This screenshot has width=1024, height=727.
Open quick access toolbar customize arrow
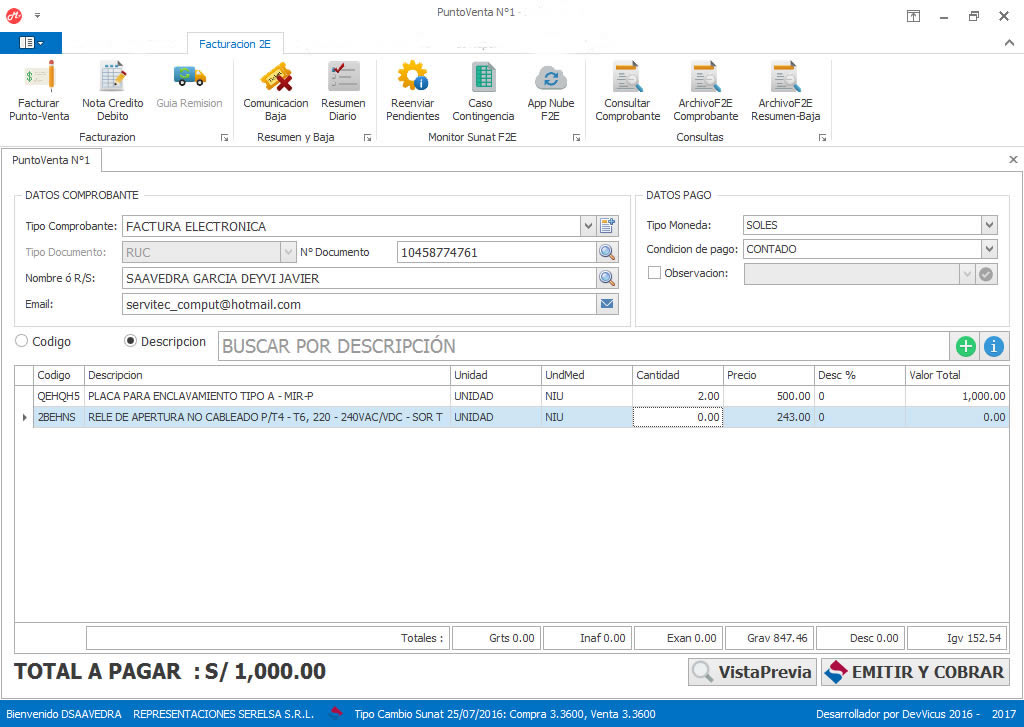(37, 16)
